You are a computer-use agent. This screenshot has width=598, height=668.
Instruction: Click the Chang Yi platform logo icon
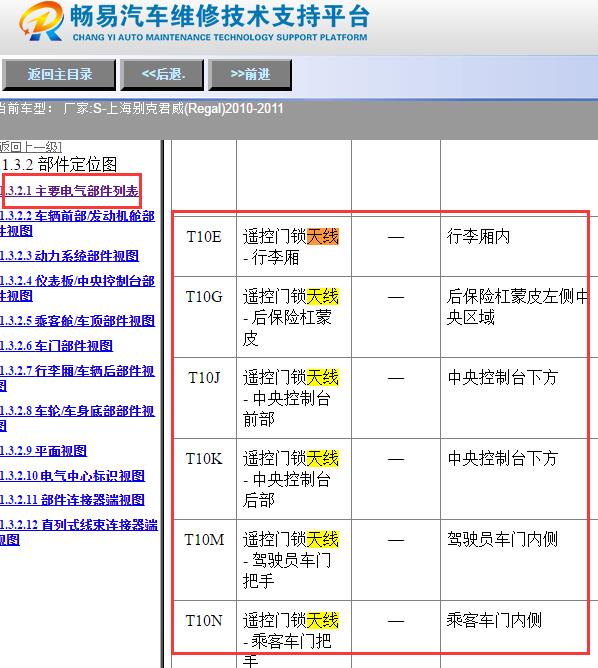click(x=42, y=21)
